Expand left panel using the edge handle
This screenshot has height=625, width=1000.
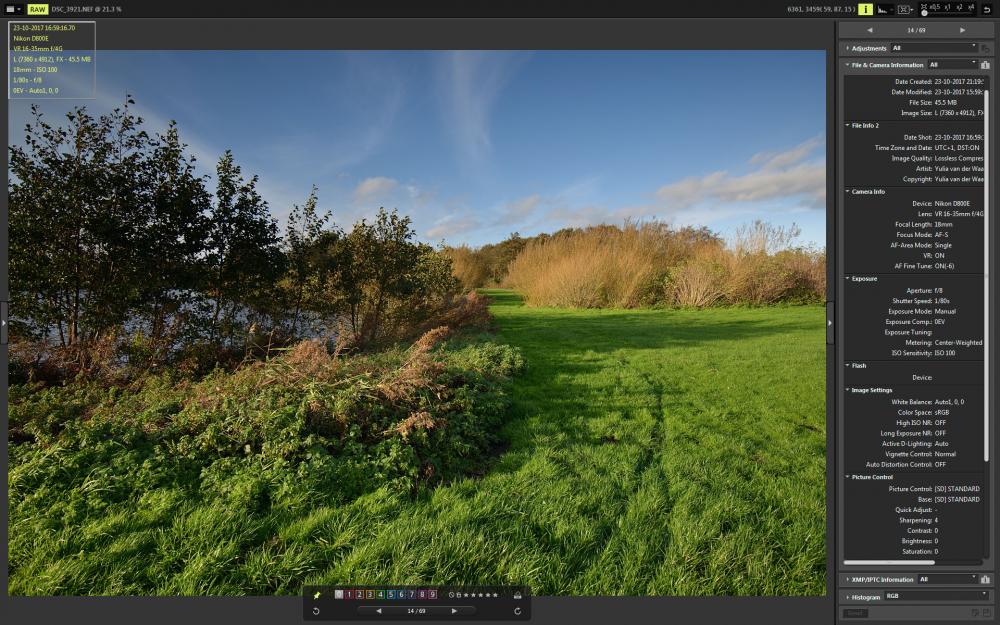click(4, 323)
